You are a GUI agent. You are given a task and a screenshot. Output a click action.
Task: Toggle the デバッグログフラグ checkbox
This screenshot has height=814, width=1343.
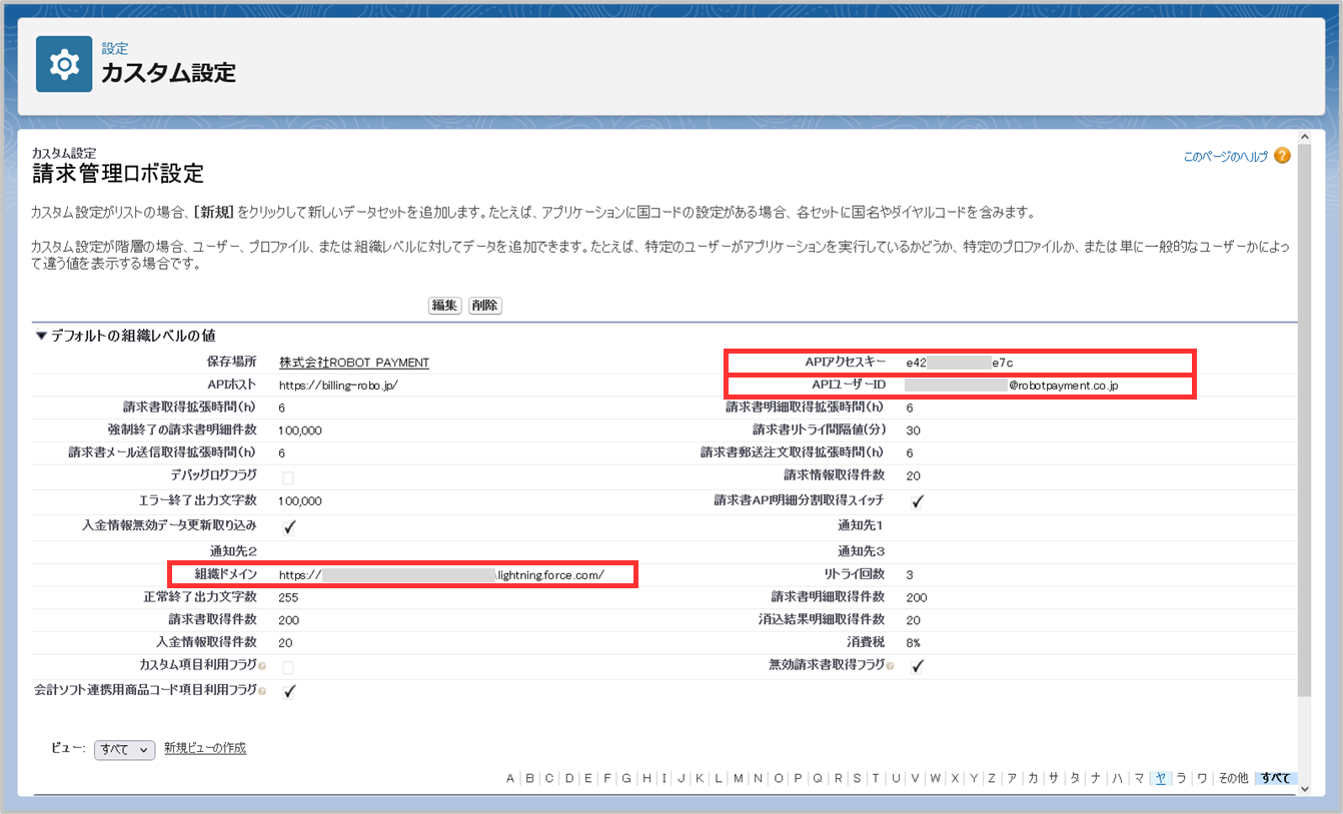(x=288, y=478)
